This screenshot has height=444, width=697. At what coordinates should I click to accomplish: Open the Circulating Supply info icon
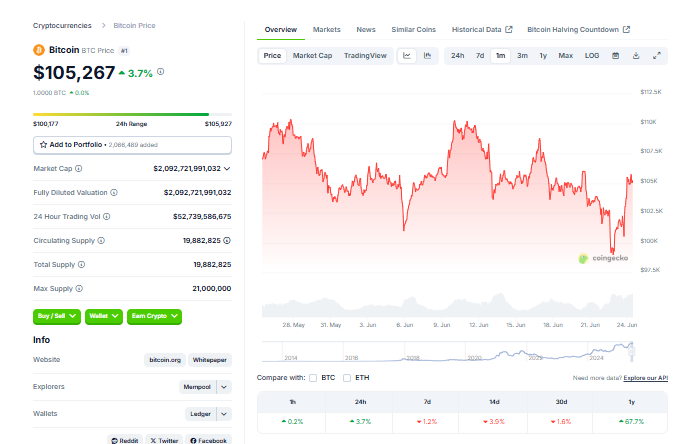(101, 240)
